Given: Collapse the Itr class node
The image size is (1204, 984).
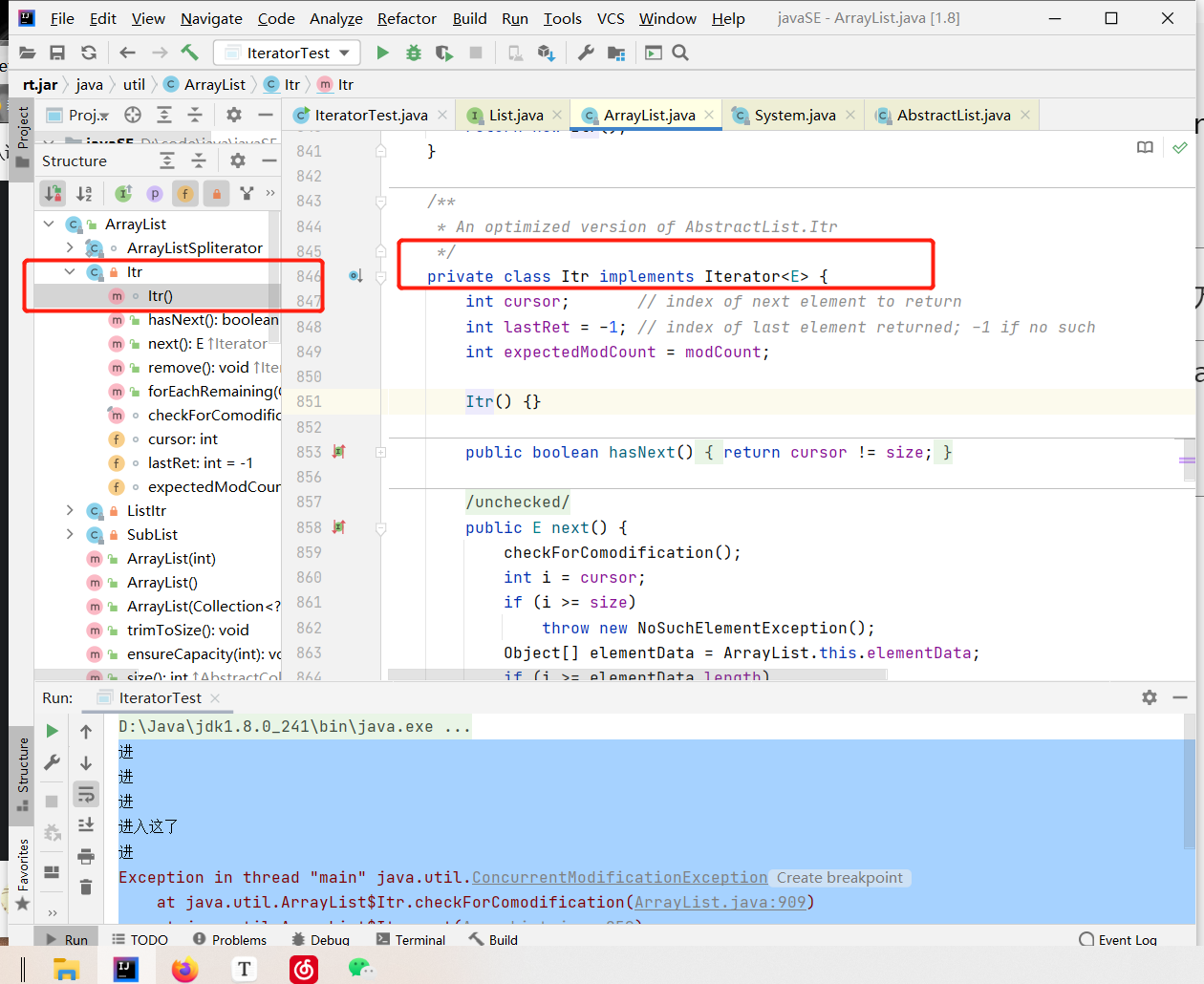Looking at the screenshot, I should coord(70,271).
